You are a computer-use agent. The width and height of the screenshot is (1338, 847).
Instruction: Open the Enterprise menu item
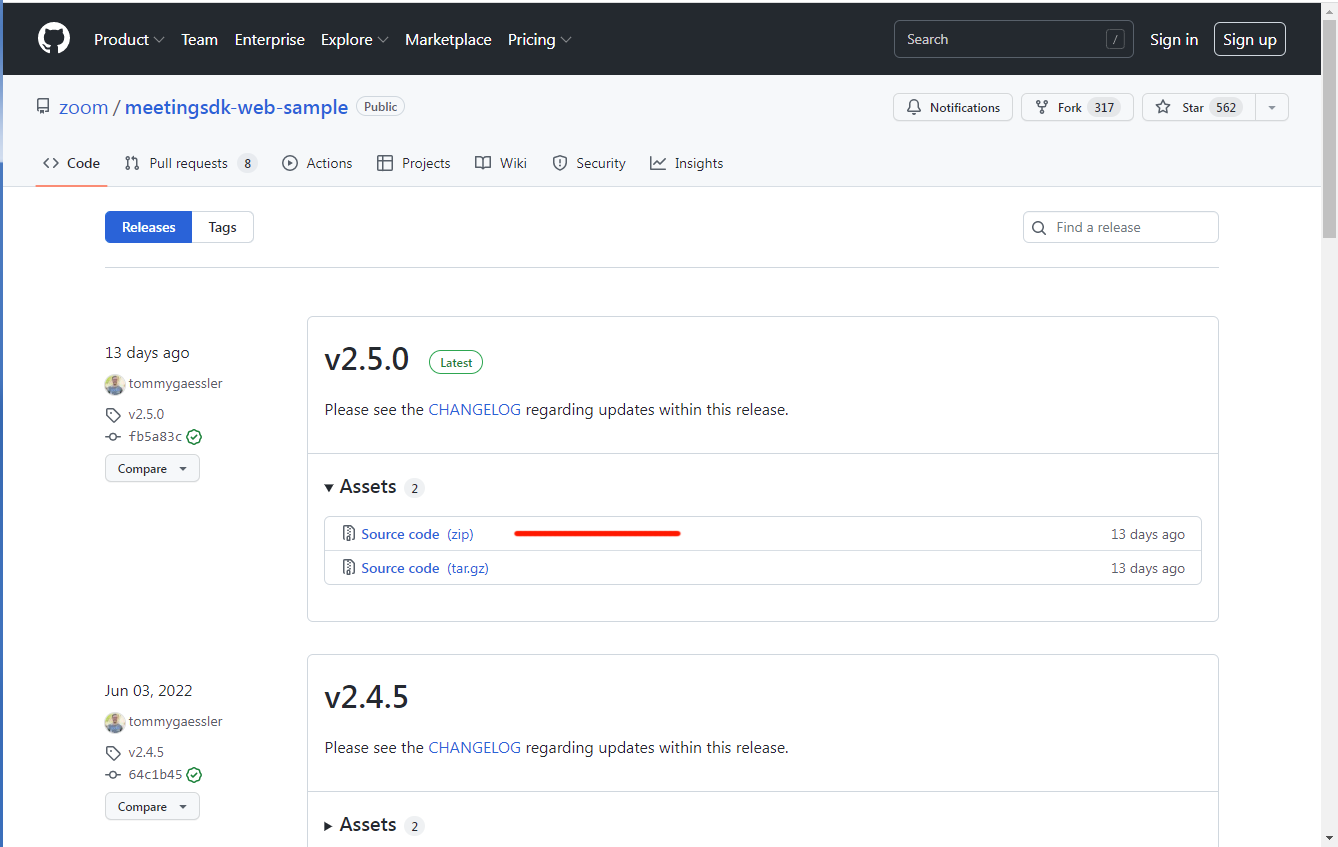270,40
